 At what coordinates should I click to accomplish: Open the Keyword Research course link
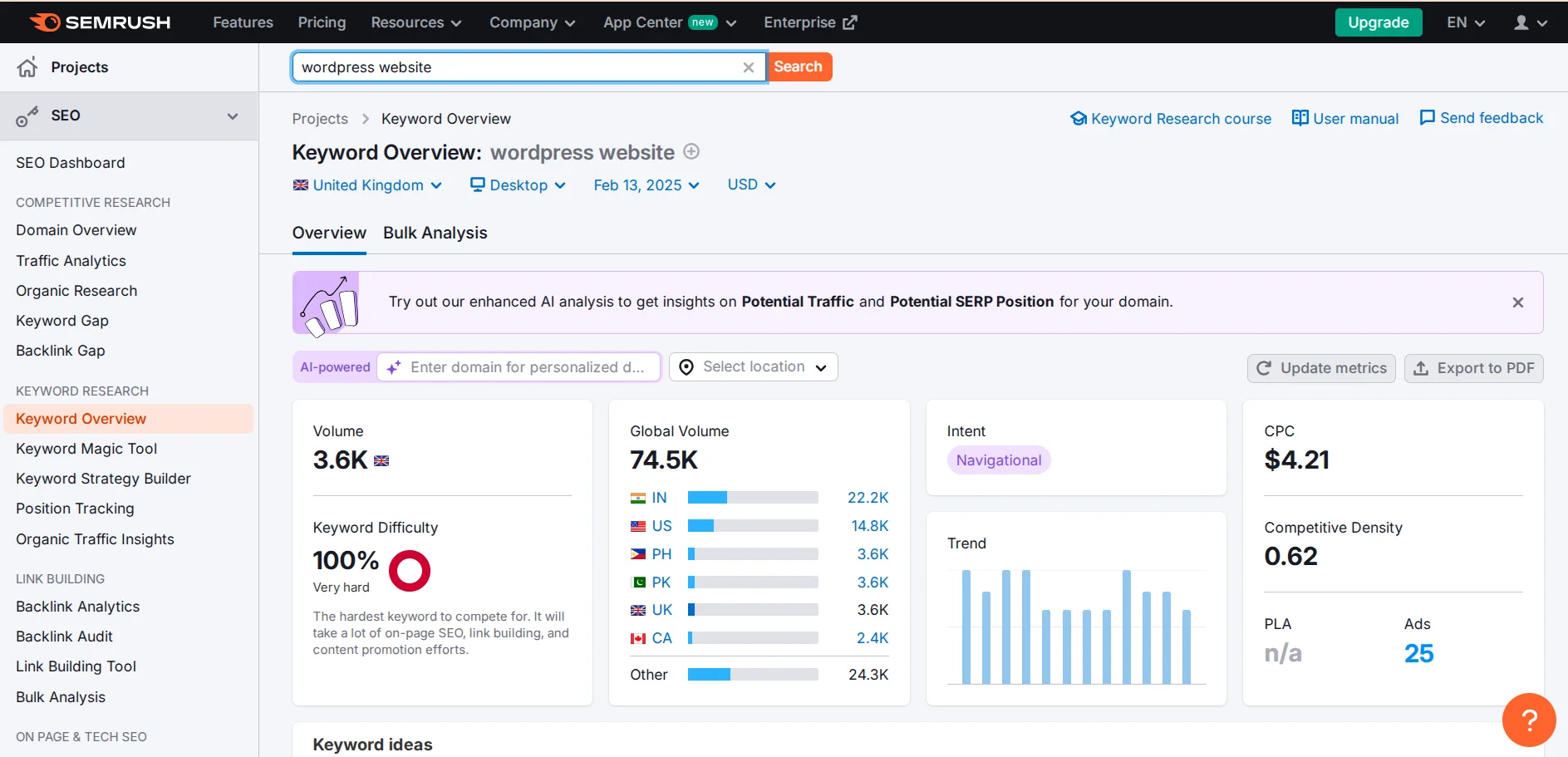click(x=1171, y=119)
